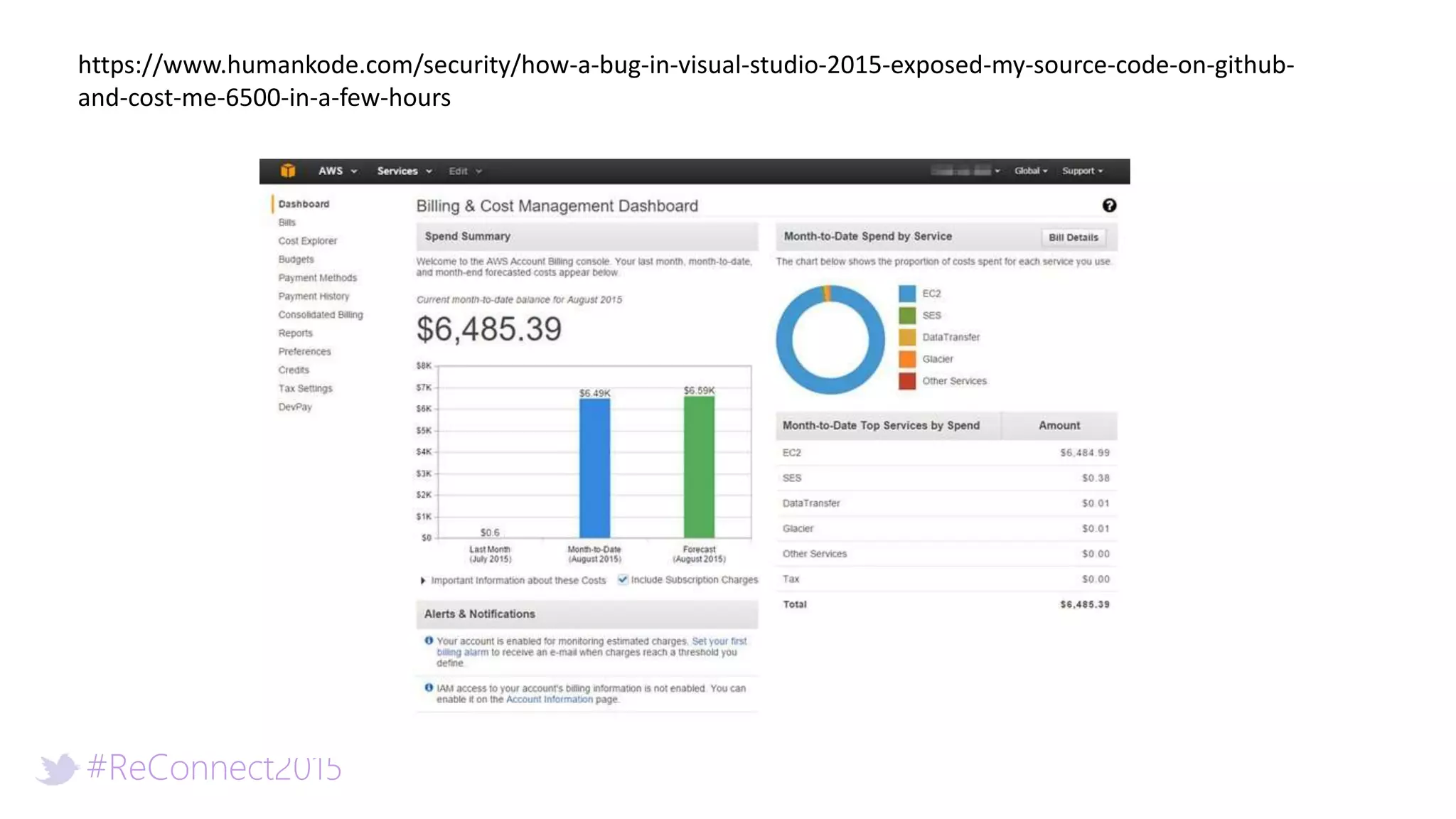Image resolution: width=1456 pixels, height=819 pixels.
Task: Open Payment Methods in the sidebar
Action: pos(317,278)
